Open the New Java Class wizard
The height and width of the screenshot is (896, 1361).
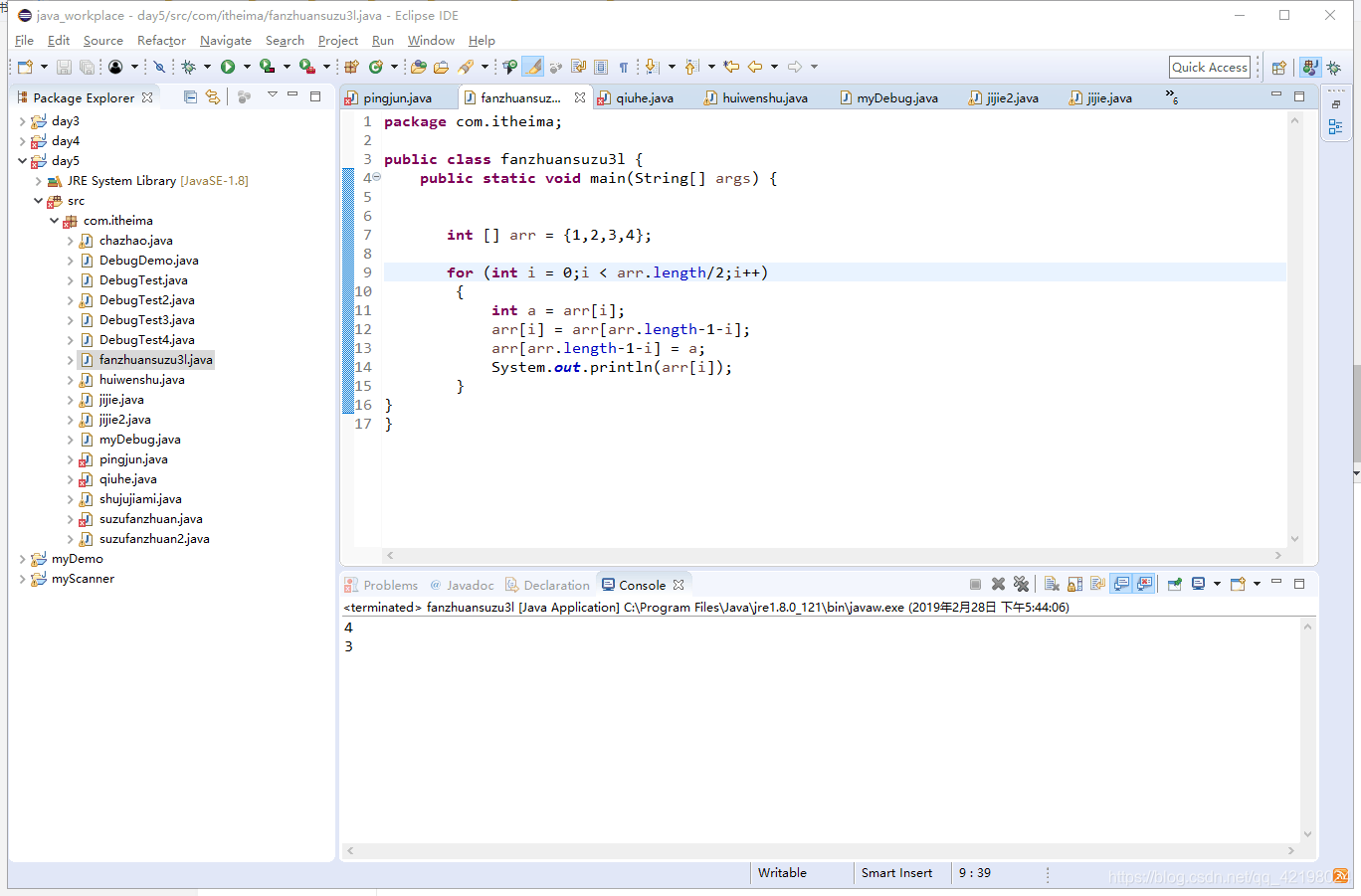(x=375, y=67)
